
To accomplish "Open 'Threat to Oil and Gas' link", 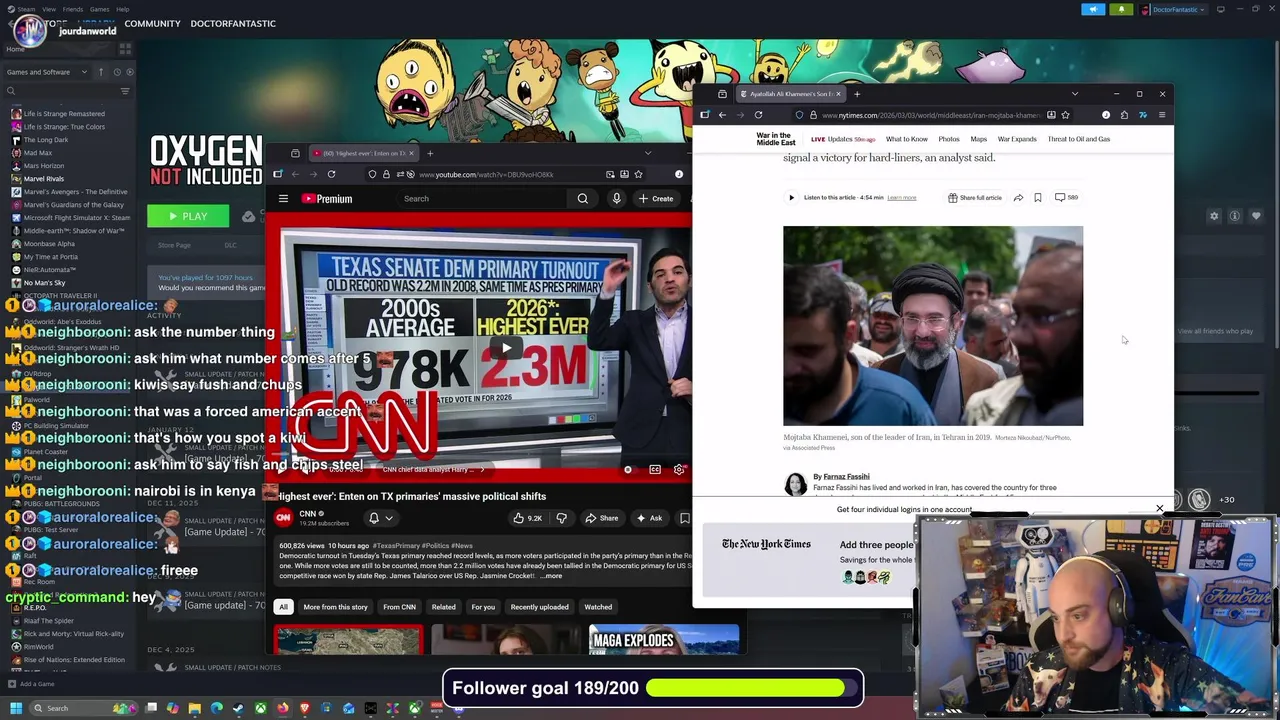I will (x=1079, y=139).
